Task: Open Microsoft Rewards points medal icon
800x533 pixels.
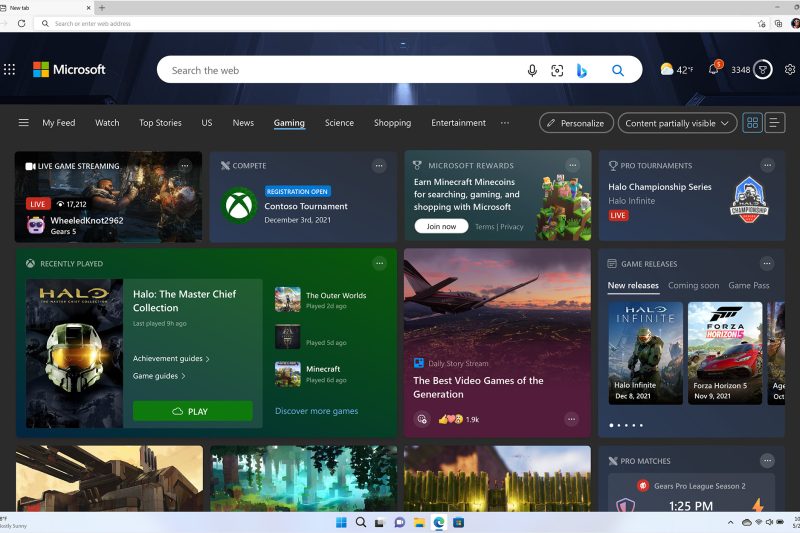Action: tap(763, 69)
